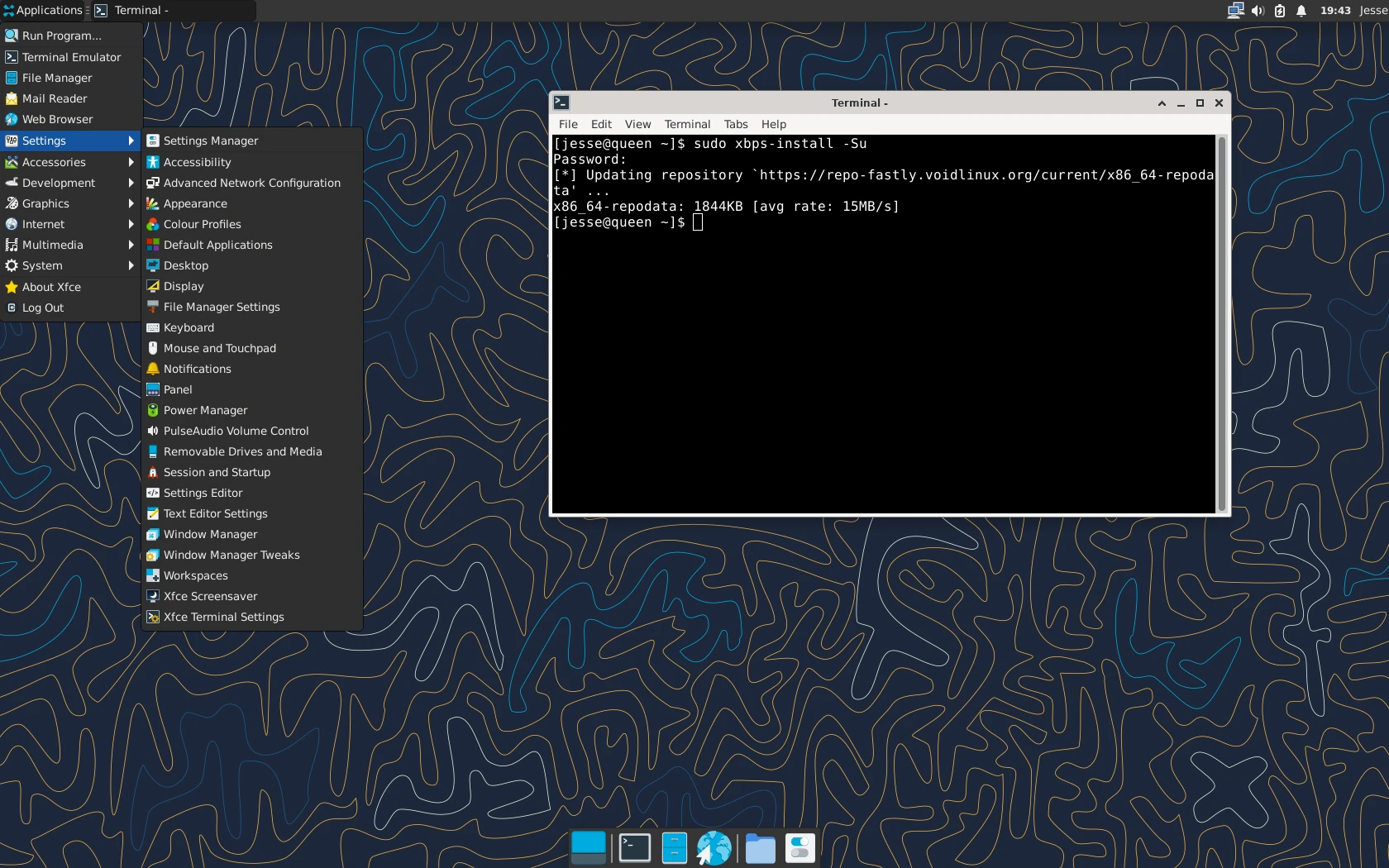This screenshot has width=1389, height=868.
Task: Open web browser globe icon in dock
Action: [714, 848]
